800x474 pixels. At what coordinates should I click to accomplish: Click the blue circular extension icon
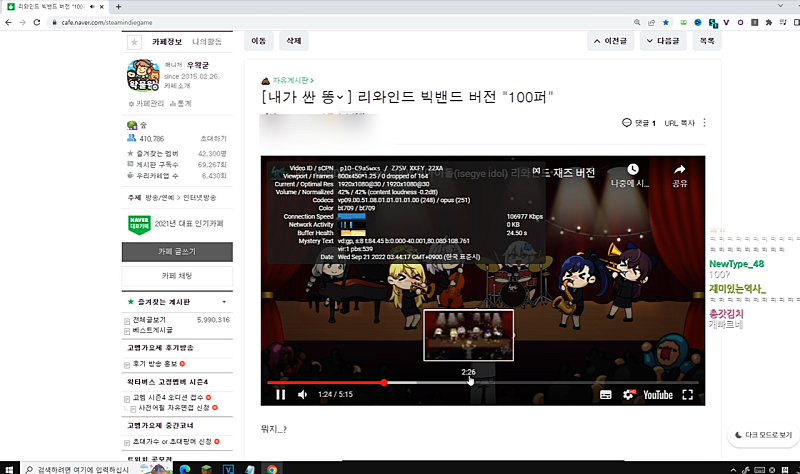pos(698,22)
